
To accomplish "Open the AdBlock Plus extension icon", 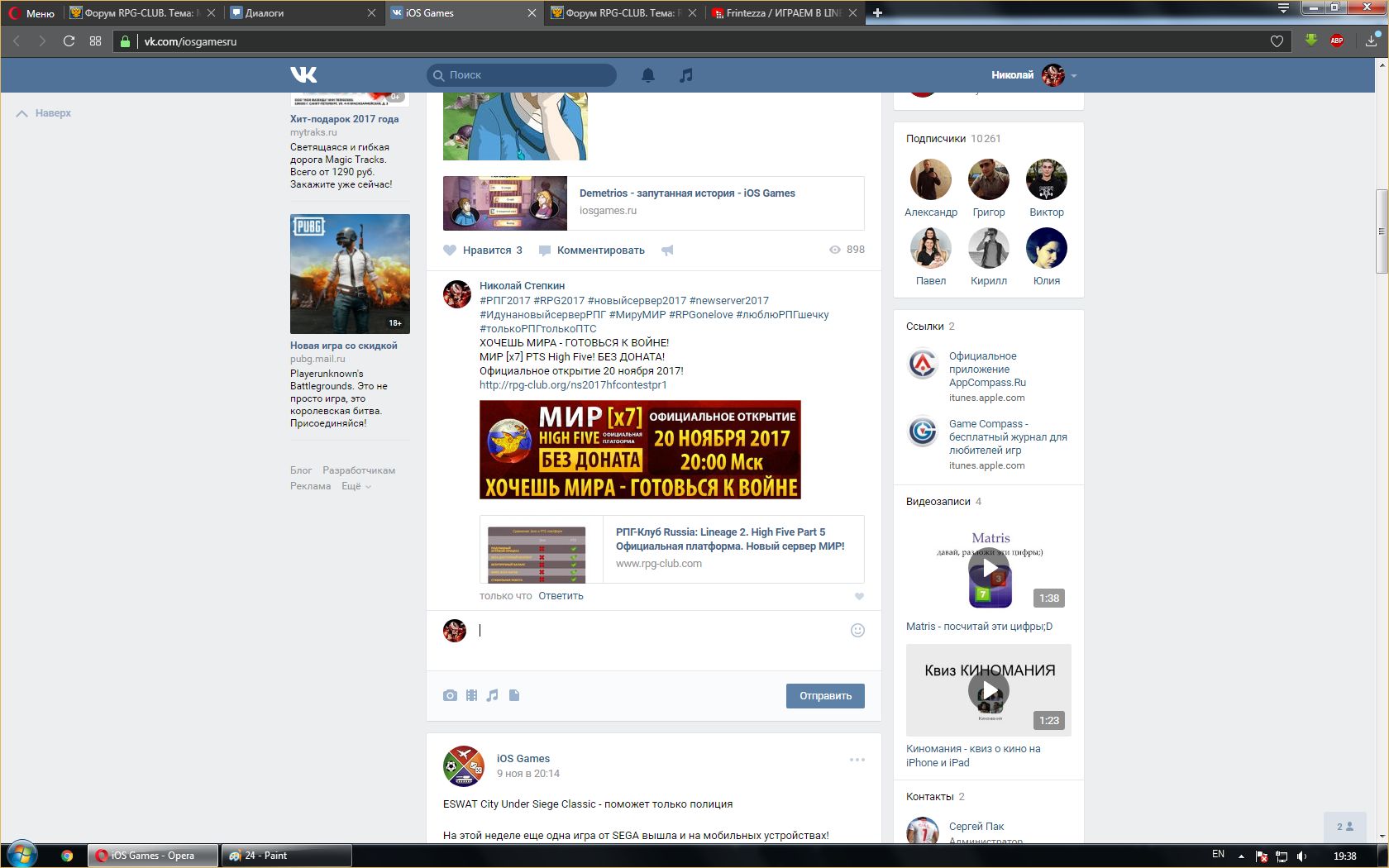I will point(1337,41).
